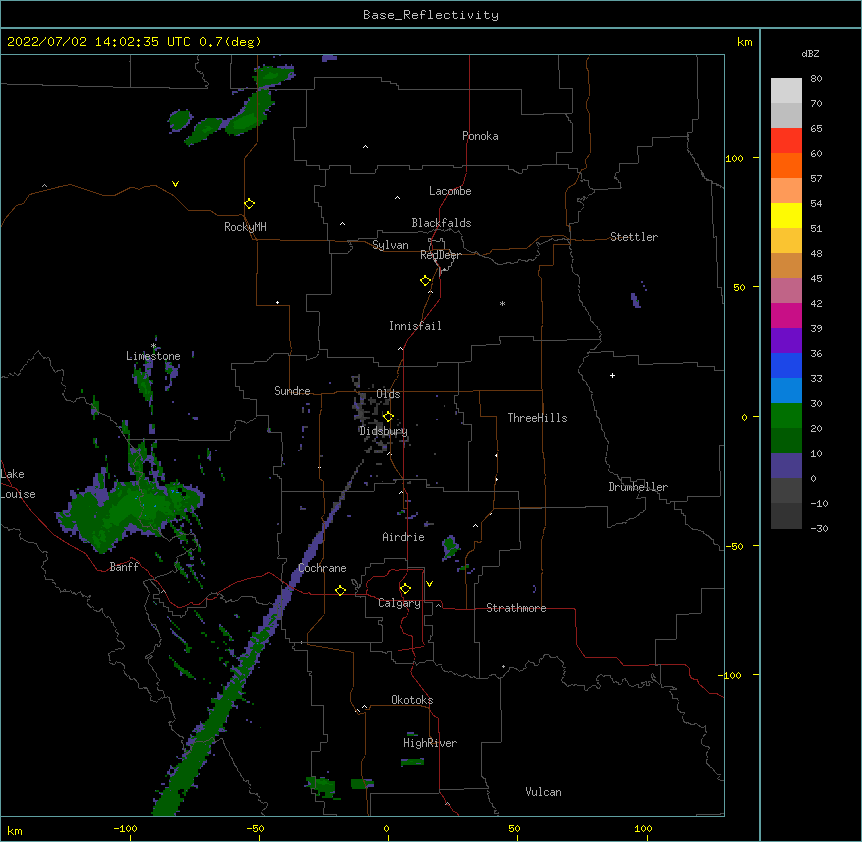Click the -30 value in dBZ legend
The height and width of the screenshot is (842, 862).
pos(819,528)
